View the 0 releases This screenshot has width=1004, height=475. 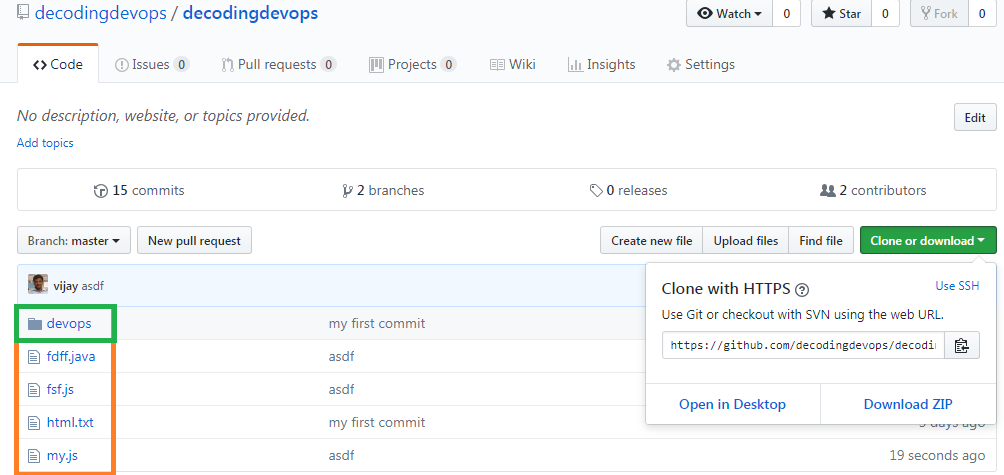point(628,190)
